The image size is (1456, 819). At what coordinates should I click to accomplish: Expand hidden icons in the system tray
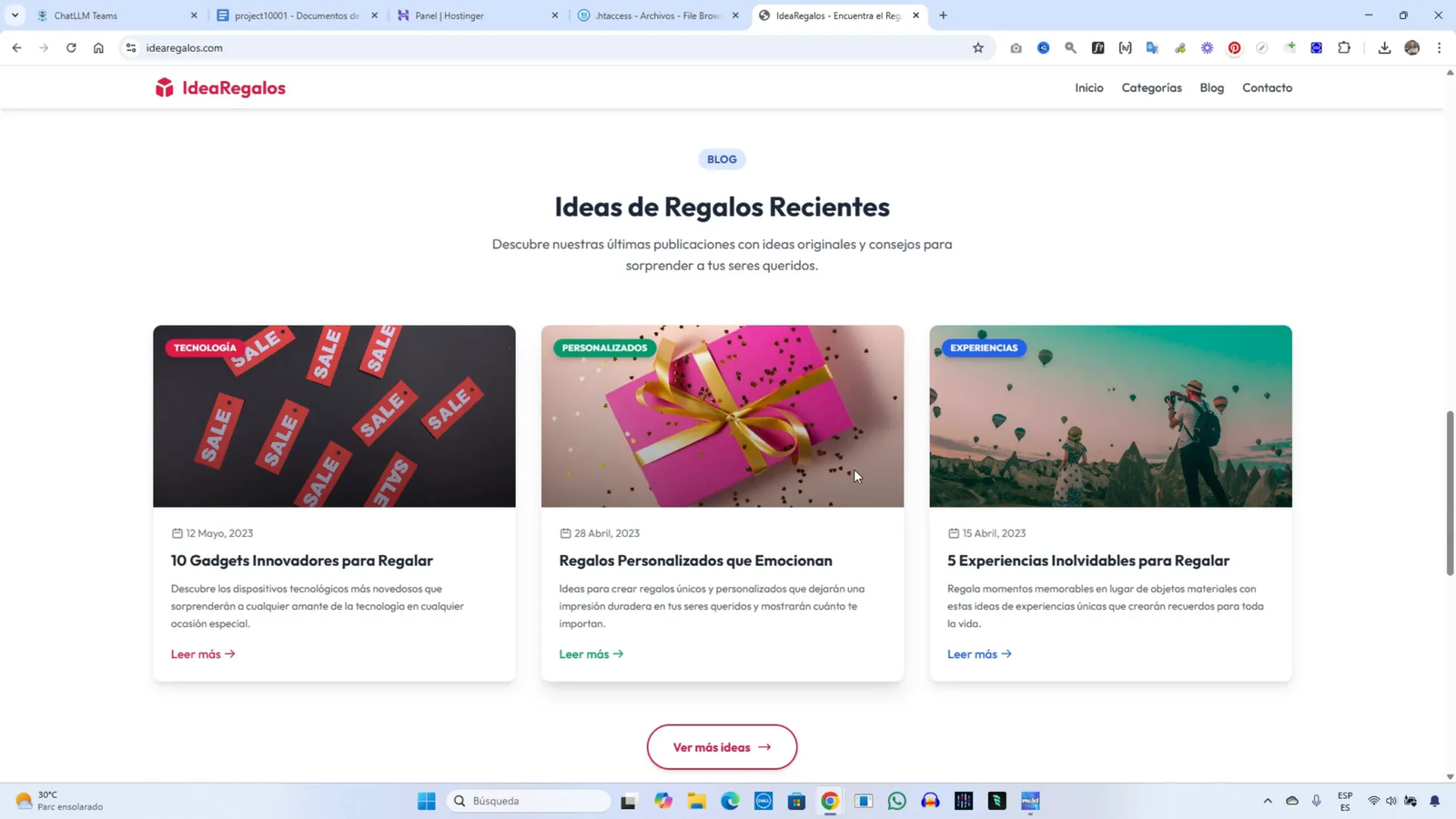pyautogui.click(x=1267, y=801)
